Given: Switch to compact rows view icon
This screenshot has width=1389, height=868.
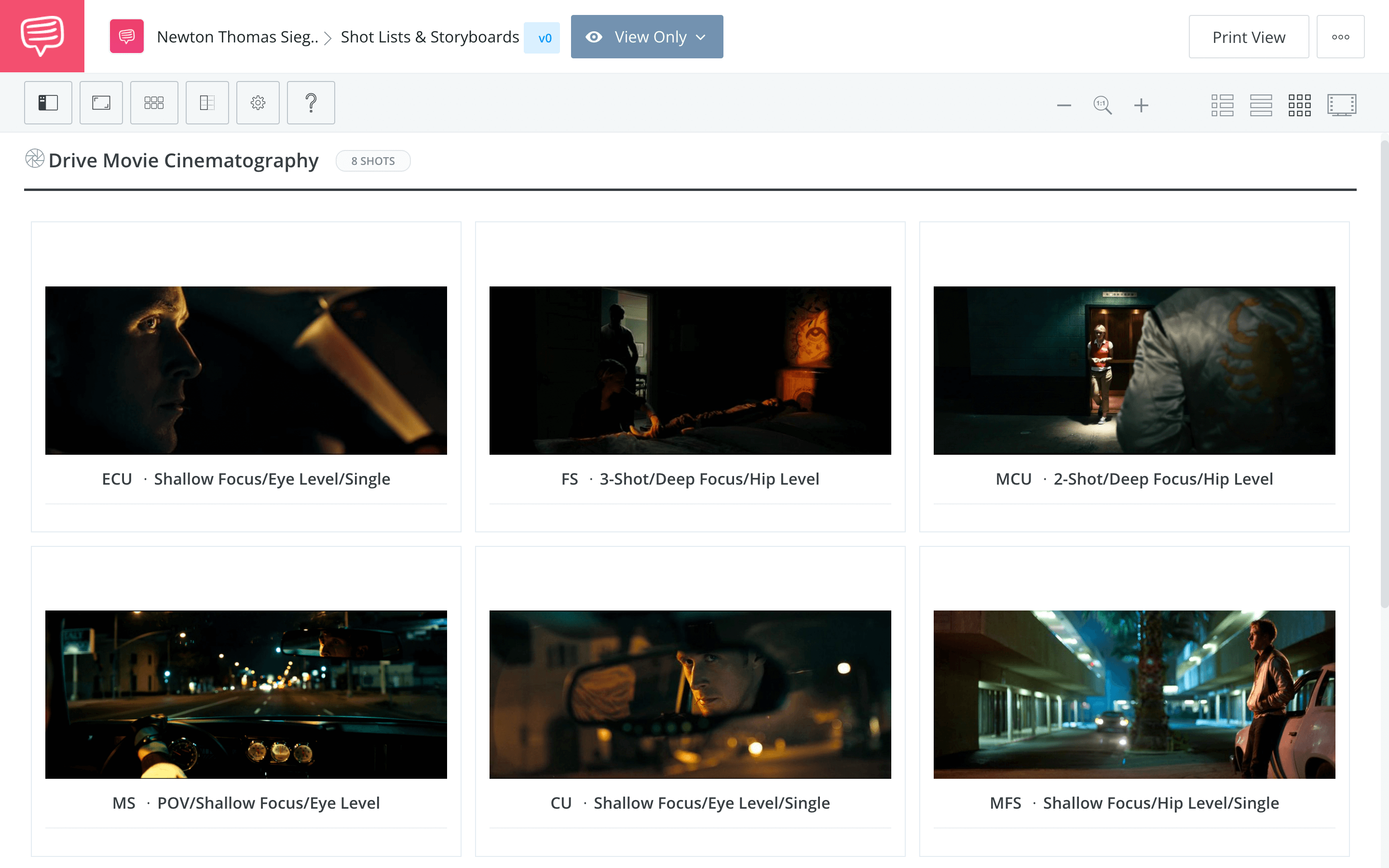Looking at the screenshot, I should click(x=1261, y=106).
